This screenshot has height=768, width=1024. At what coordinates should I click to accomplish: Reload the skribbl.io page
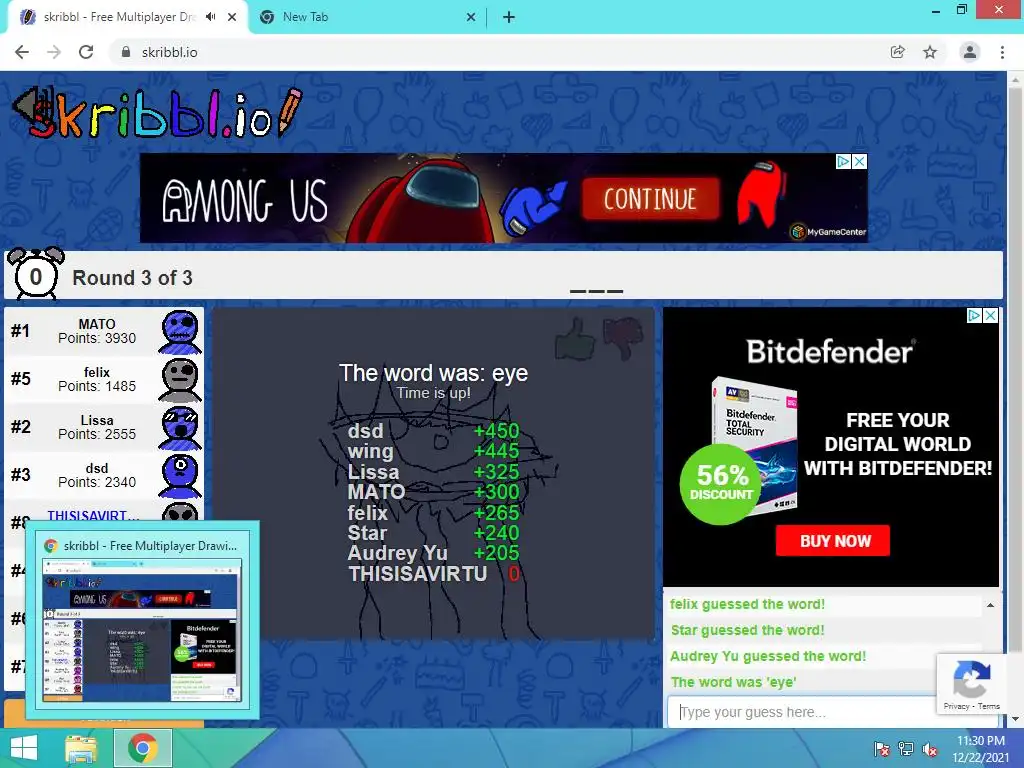[x=86, y=52]
